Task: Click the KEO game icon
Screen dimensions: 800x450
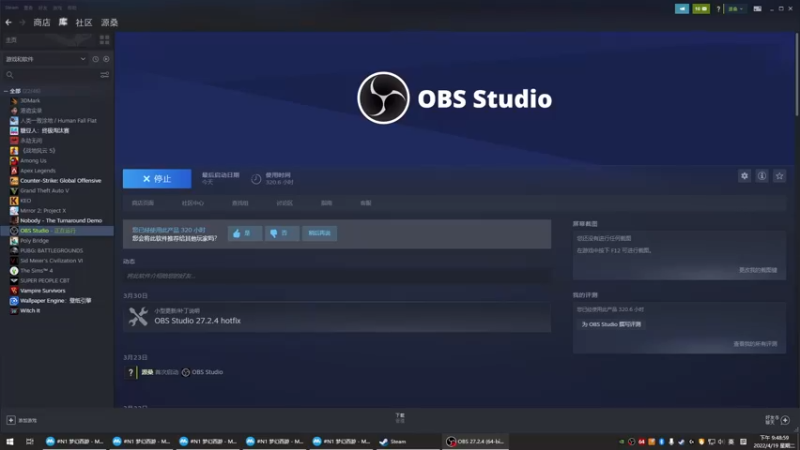Action: point(14,201)
